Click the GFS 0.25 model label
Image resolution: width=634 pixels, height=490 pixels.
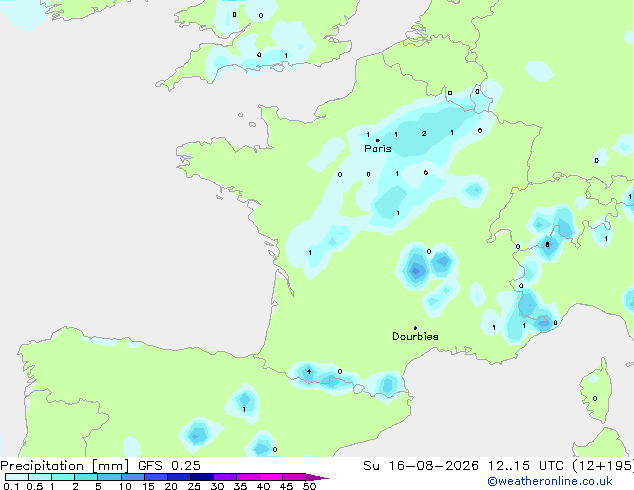pos(169,466)
